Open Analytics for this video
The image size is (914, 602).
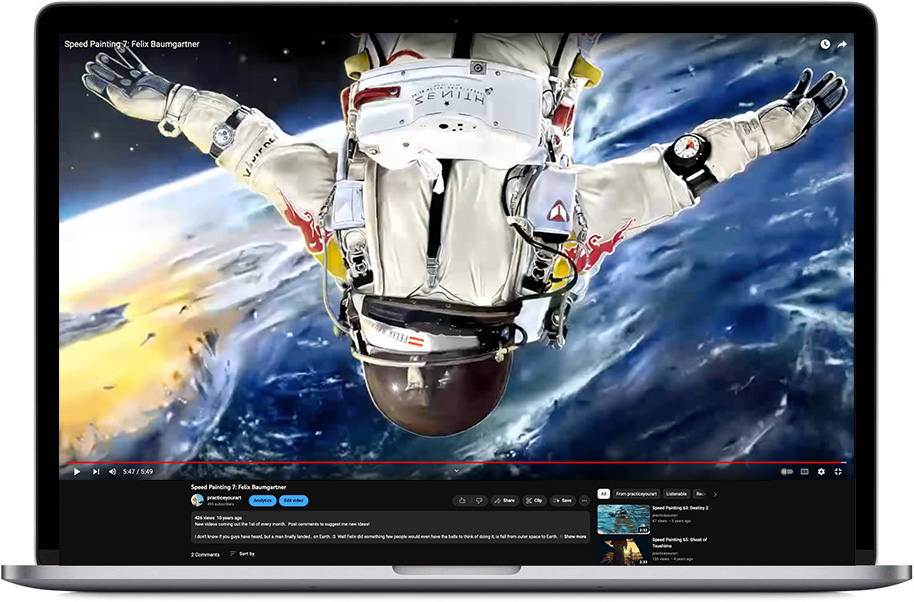(263, 501)
